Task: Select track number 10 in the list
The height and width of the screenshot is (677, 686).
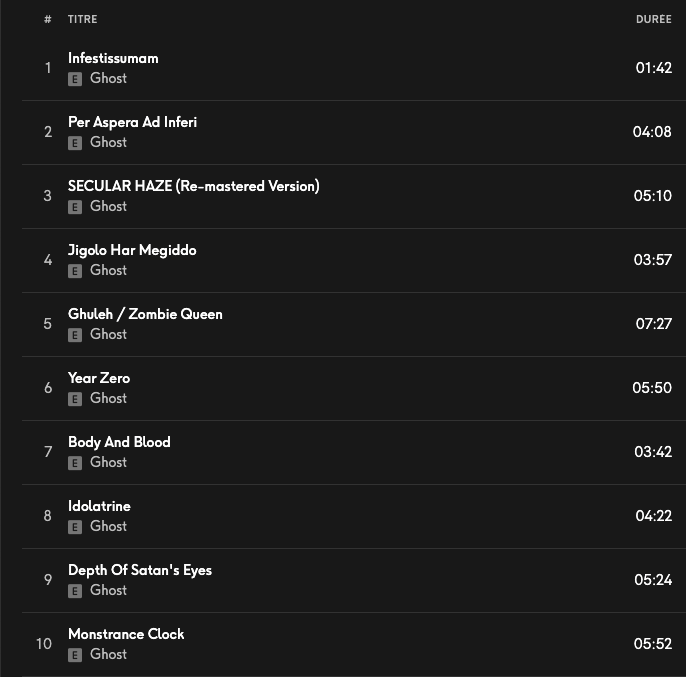Action: coord(44,644)
